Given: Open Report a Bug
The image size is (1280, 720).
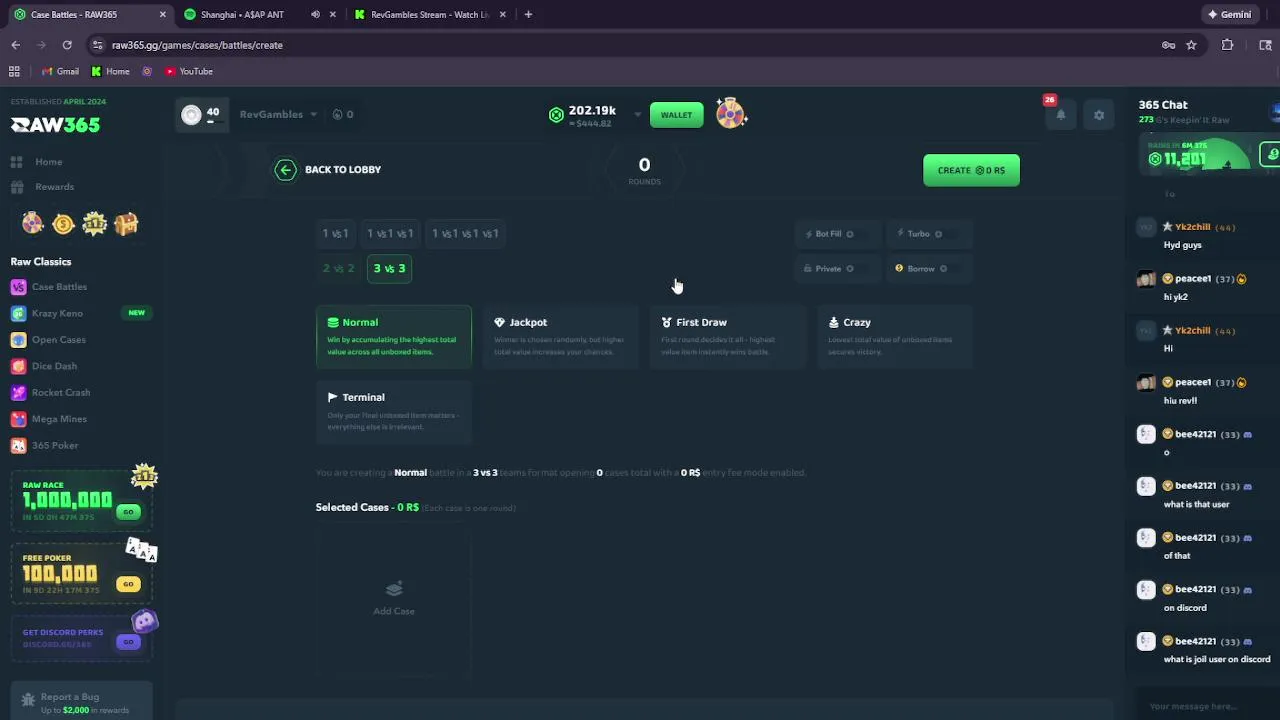Looking at the screenshot, I should [x=82, y=702].
